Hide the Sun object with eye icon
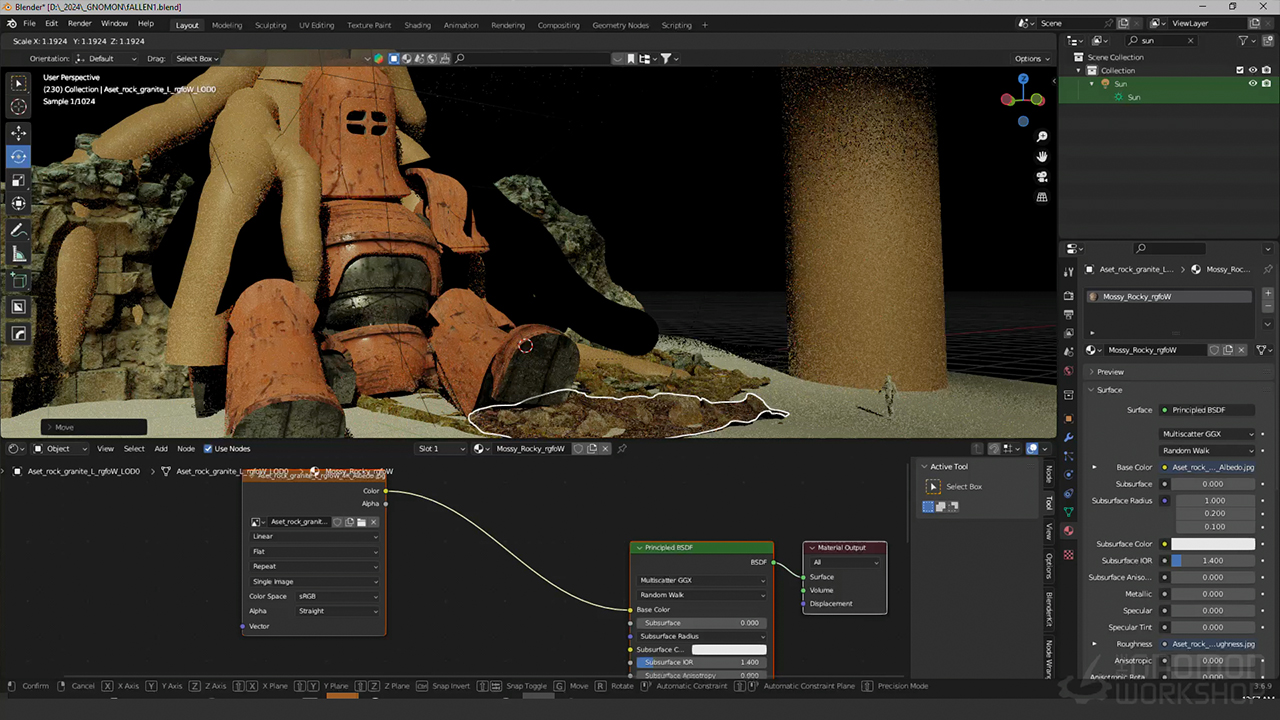The image size is (1280, 720). coord(1252,84)
